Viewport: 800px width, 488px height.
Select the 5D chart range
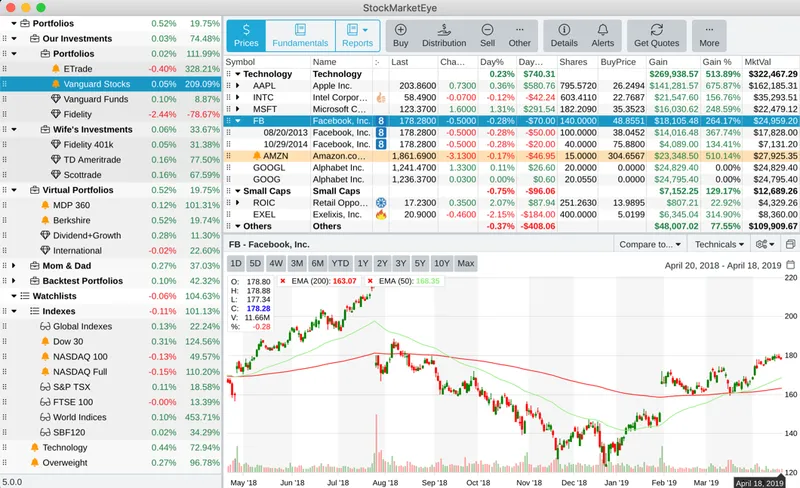255,263
